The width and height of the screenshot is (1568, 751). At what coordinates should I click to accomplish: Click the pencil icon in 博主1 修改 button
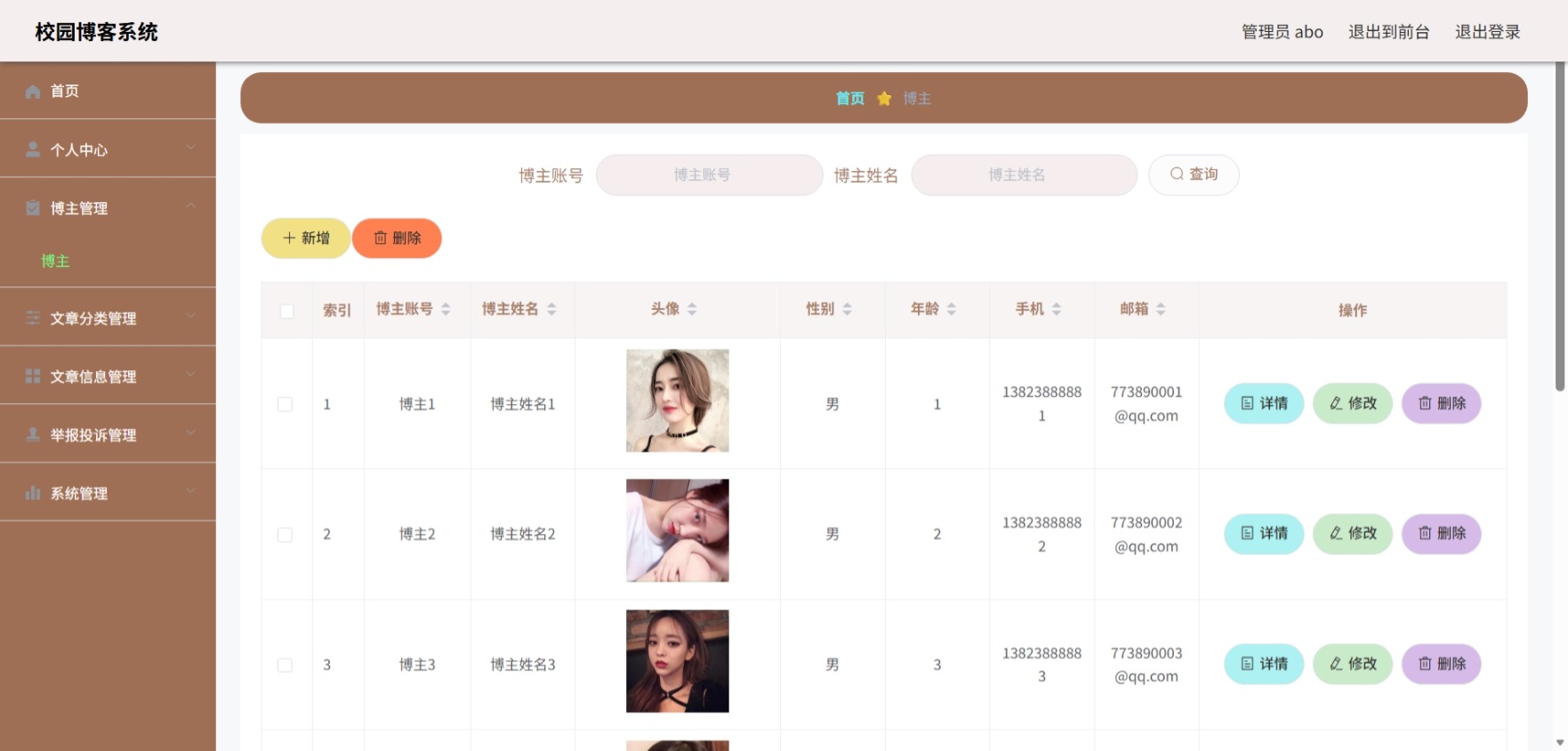1336,403
